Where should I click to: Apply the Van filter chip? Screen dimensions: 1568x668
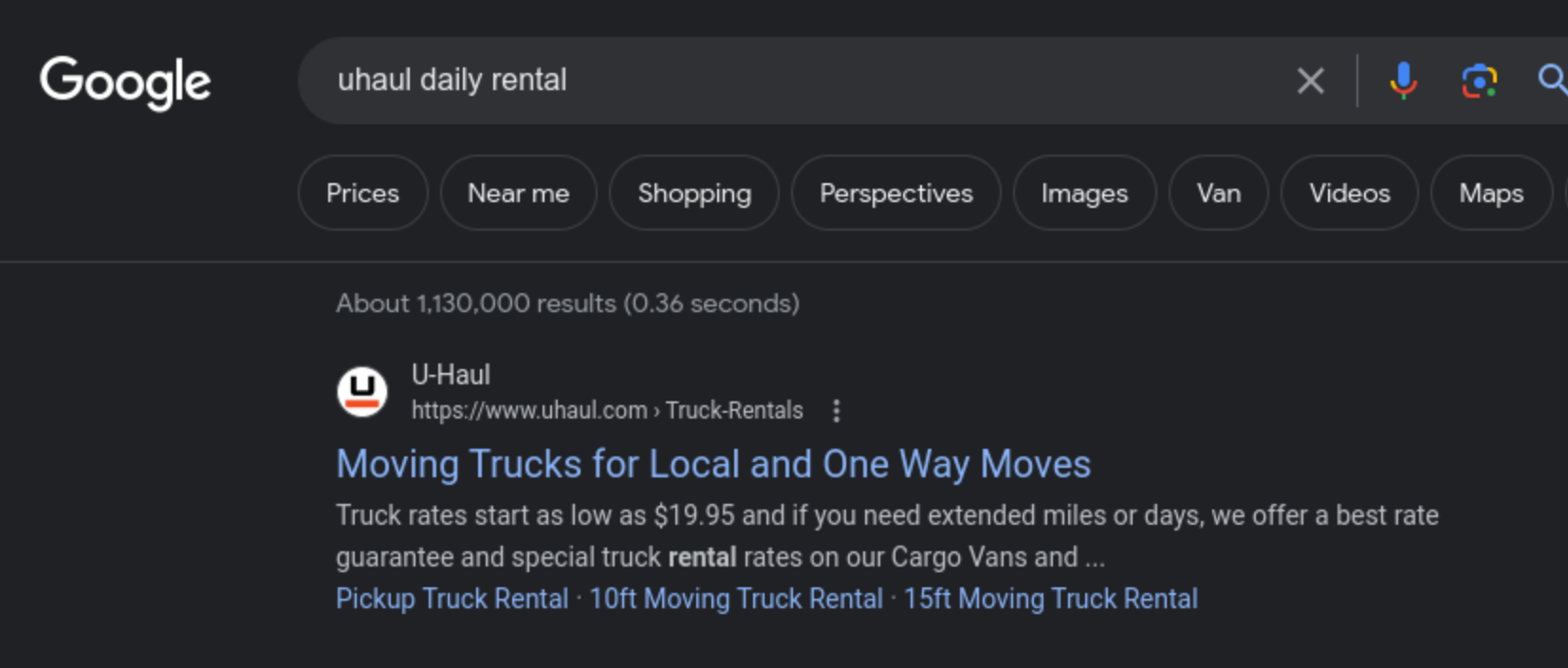pos(1218,194)
